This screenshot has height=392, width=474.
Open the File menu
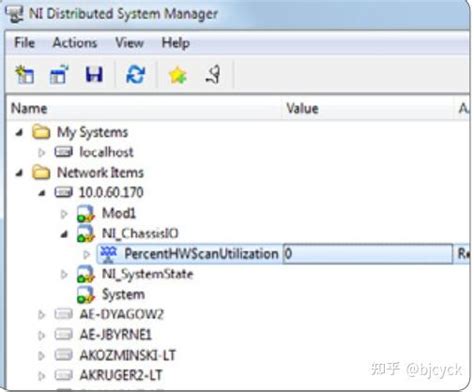click(x=24, y=43)
